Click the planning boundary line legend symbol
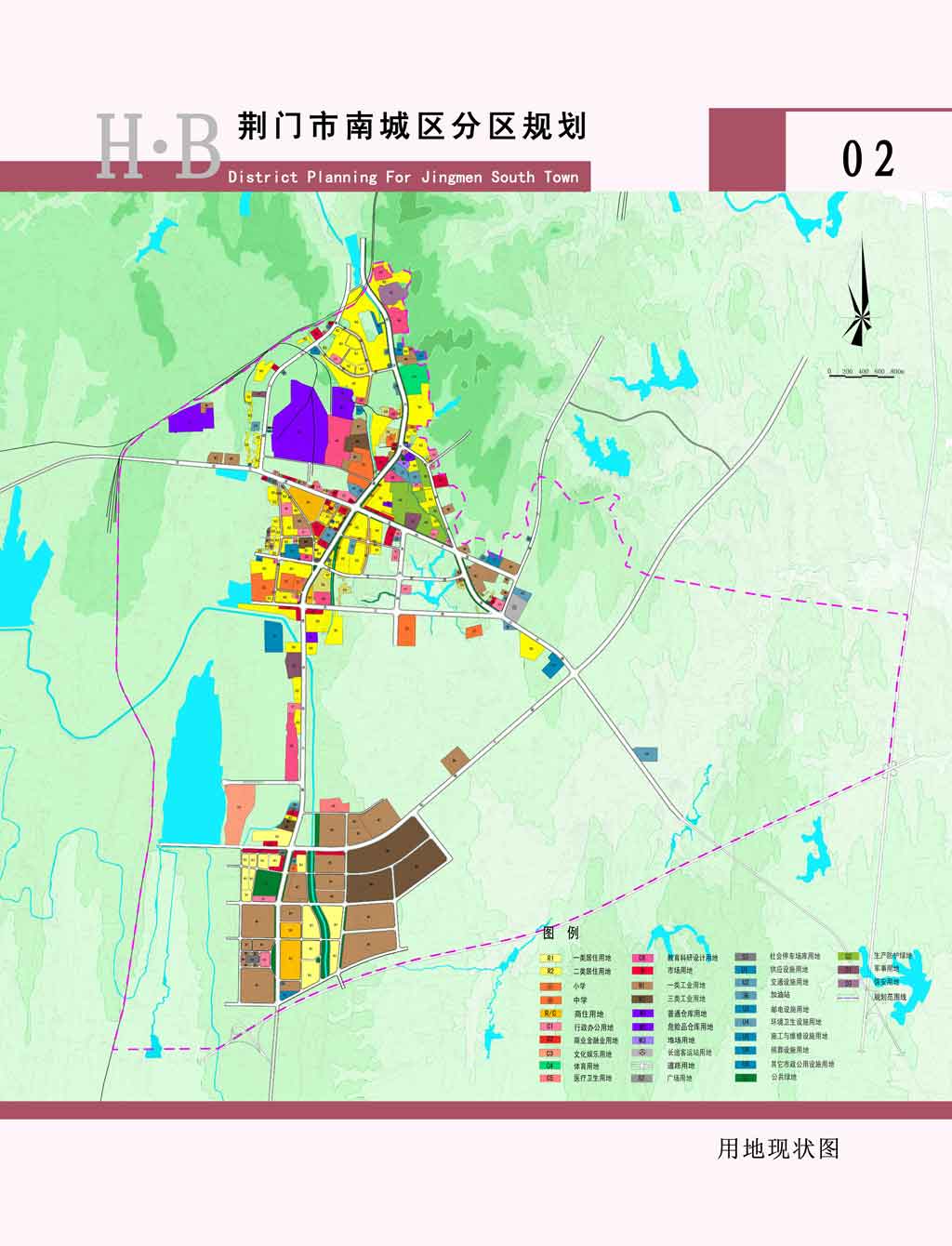Screen dimensions: 952x1246 pos(847,998)
